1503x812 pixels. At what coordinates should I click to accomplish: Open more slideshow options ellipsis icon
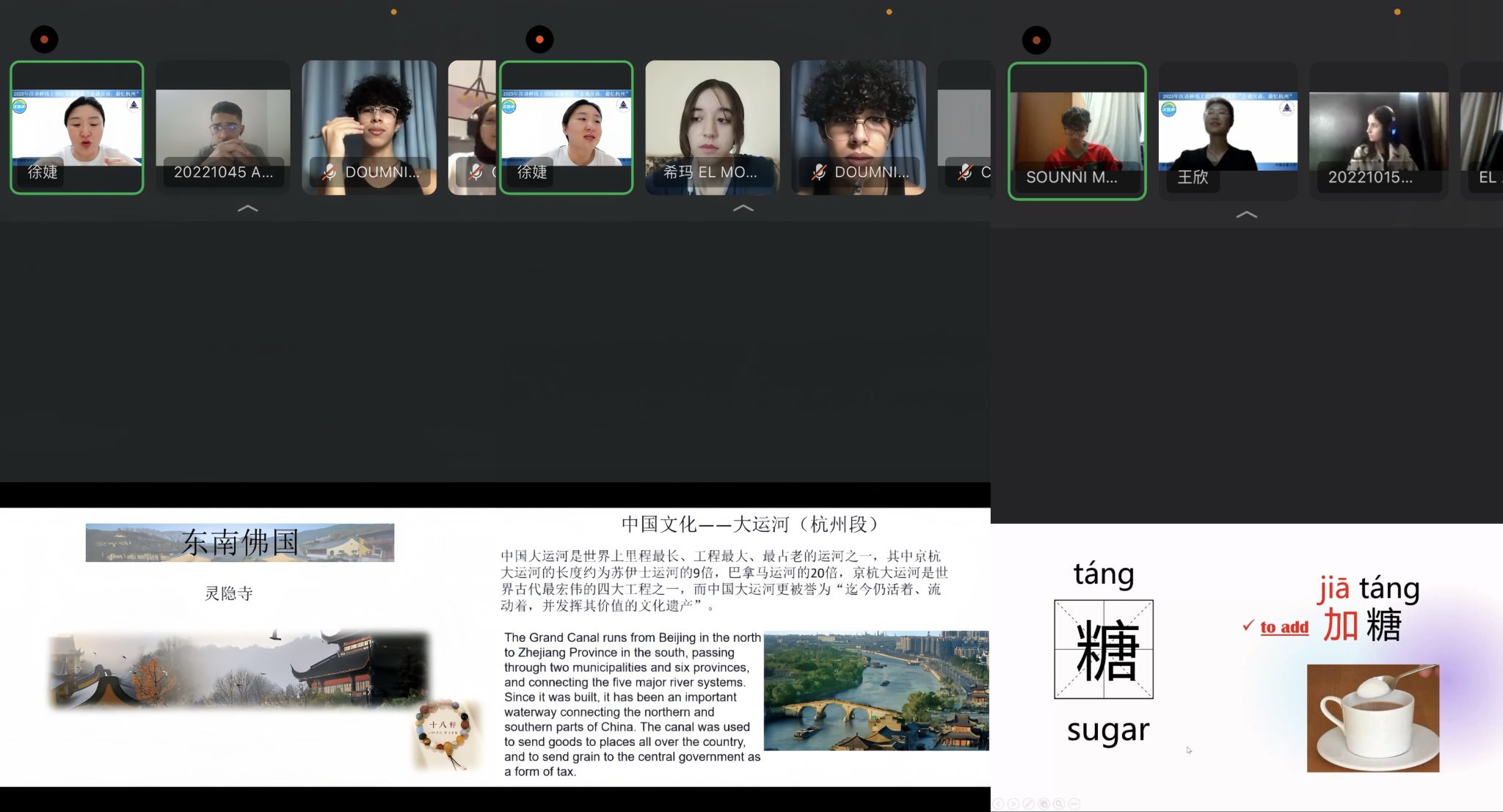coord(1074,804)
